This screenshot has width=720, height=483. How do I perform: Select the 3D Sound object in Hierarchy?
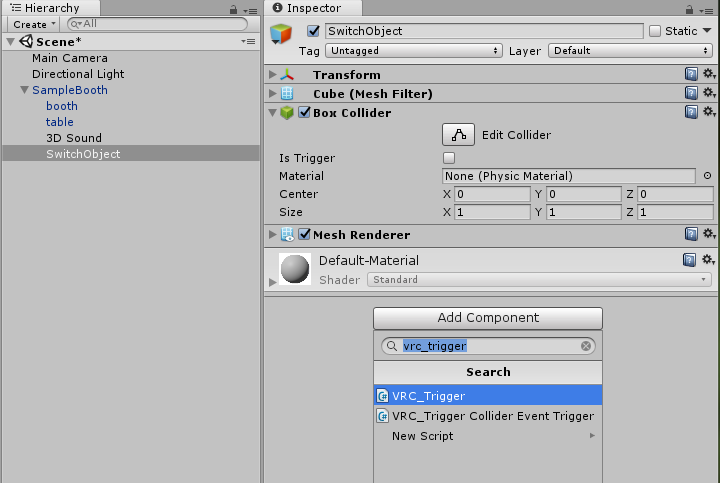(74, 138)
